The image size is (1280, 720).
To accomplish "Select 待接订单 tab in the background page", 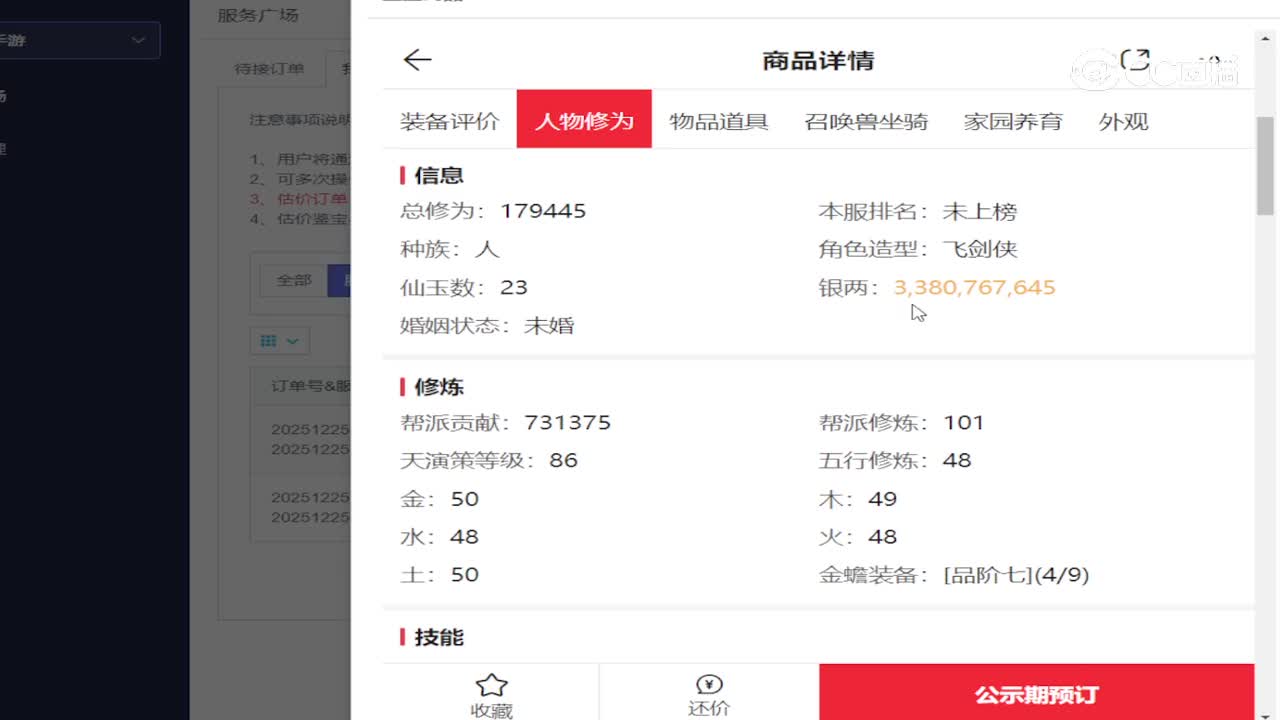I will point(269,69).
